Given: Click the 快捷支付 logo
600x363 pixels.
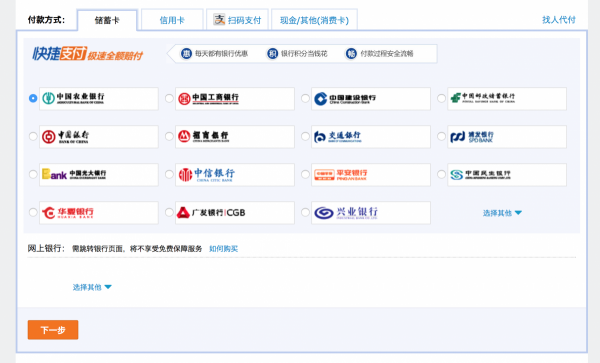Looking at the screenshot, I should 60,54.
